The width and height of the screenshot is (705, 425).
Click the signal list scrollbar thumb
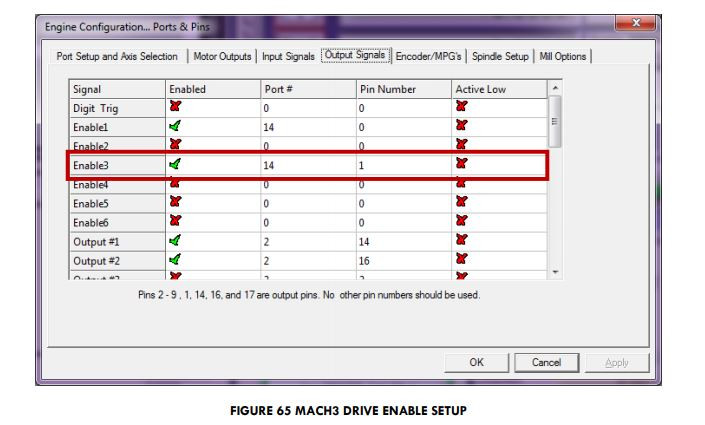pos(555,121)
